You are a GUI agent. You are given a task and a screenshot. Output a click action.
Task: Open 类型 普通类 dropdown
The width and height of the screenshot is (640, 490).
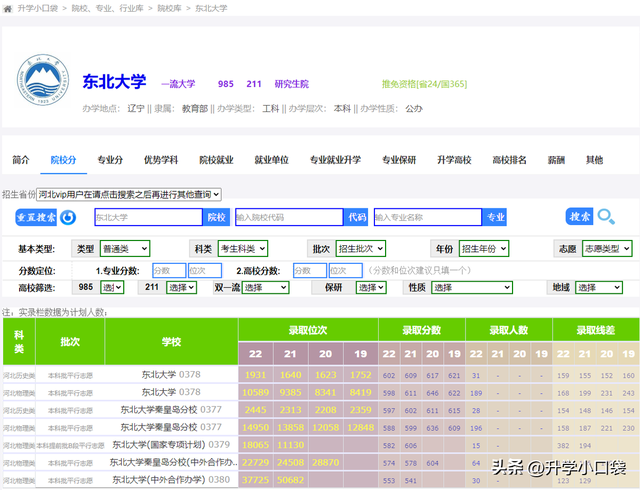(125, 249)
